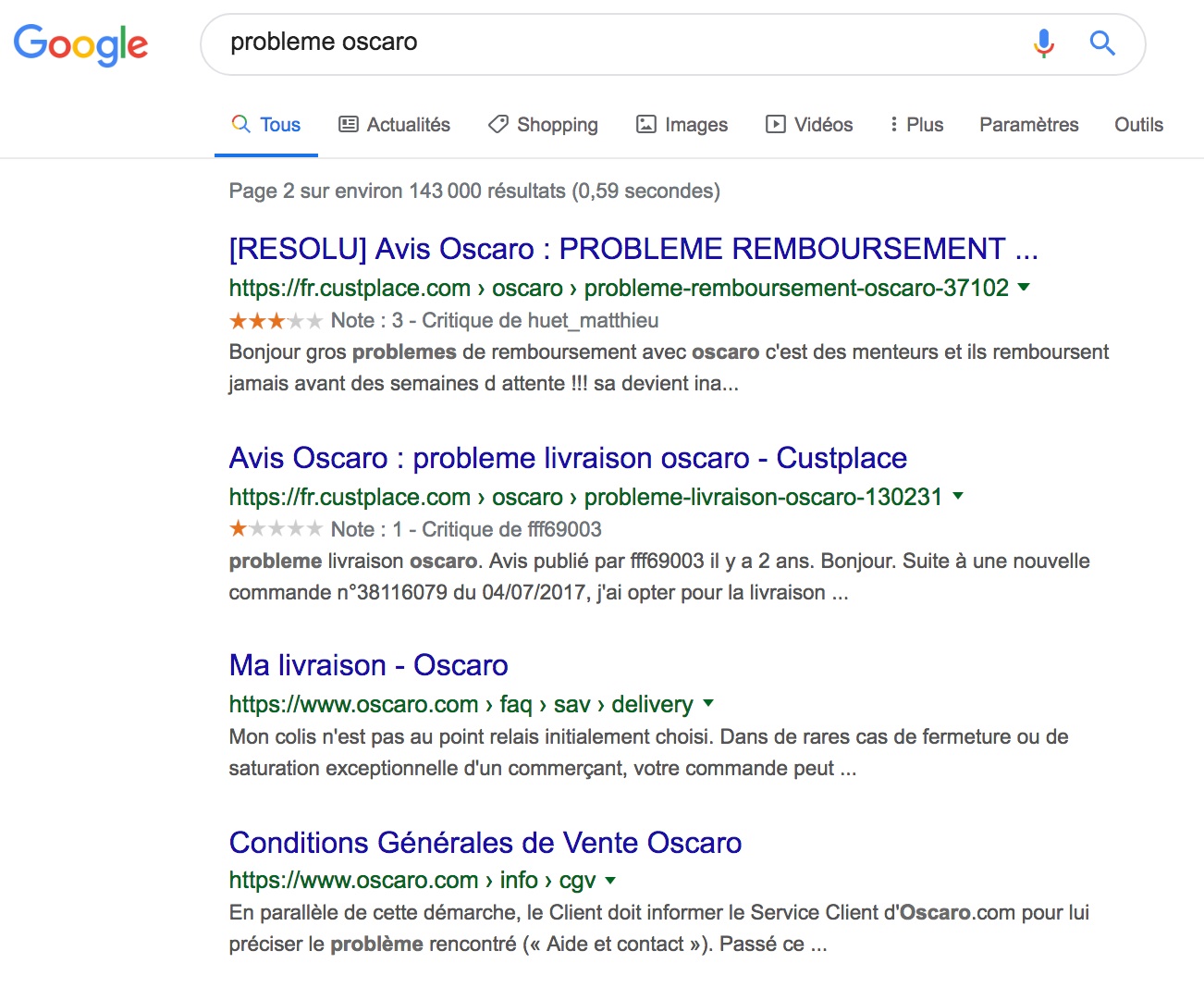This screenshot has height=988, width=1204.
Task: Click the three-dot icon beside Plus
Action: pyautogui.click(x=893, y=124)
